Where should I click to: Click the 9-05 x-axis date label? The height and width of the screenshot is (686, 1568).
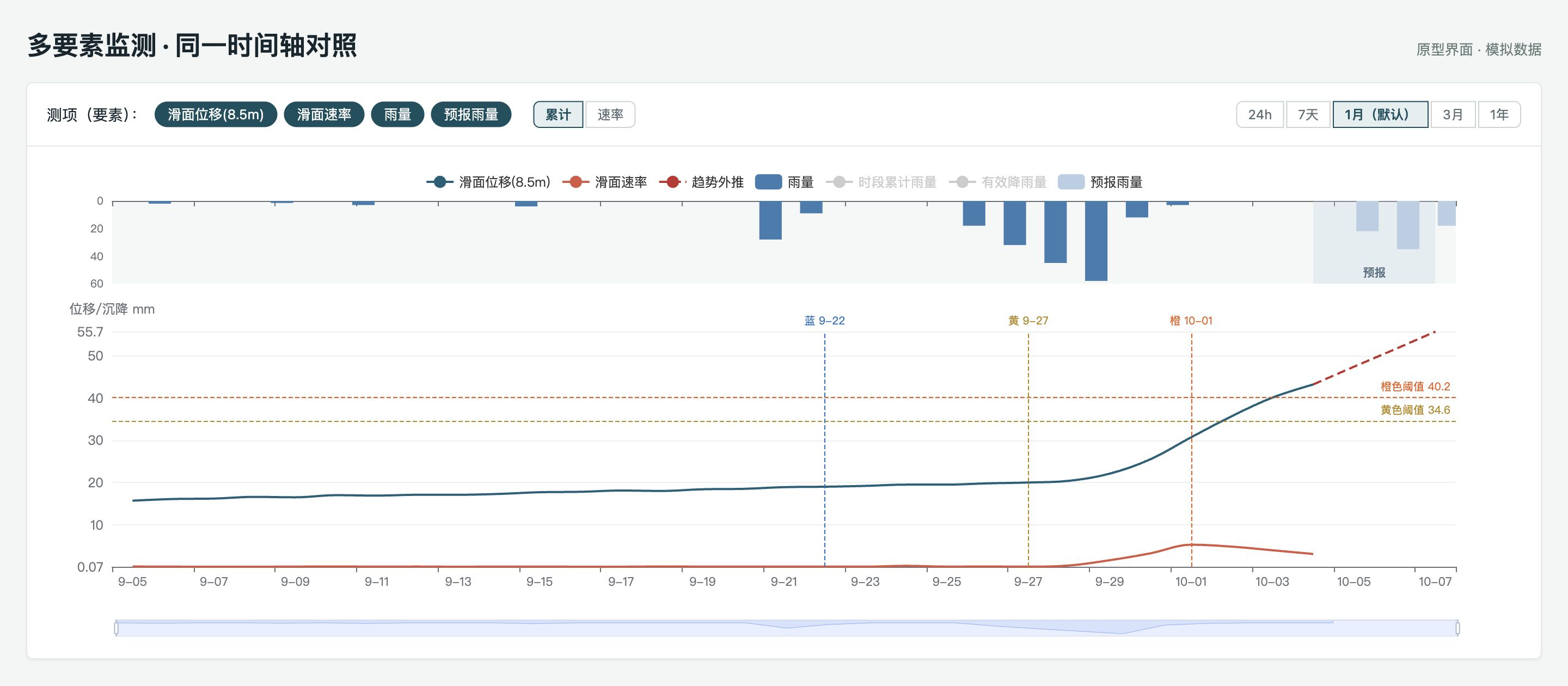pyautogui.click(x=133, y=582)
